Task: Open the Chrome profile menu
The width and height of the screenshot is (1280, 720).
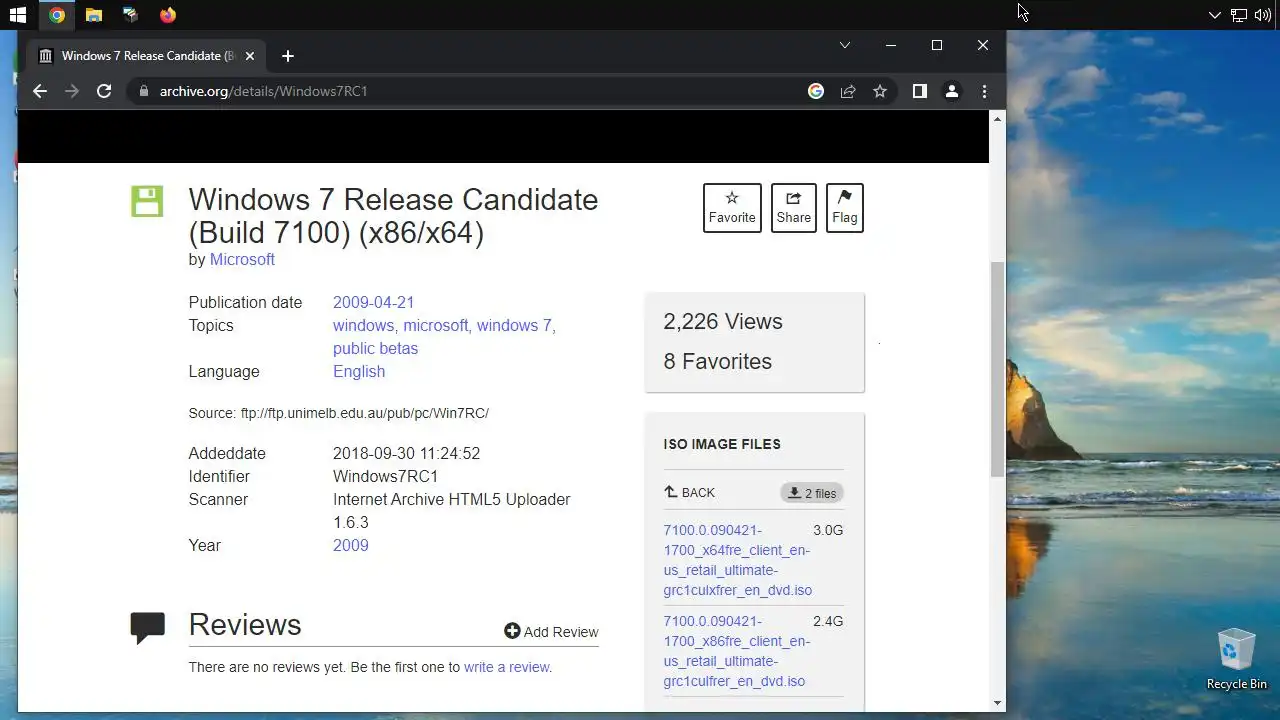Action: tap(952, 91)
